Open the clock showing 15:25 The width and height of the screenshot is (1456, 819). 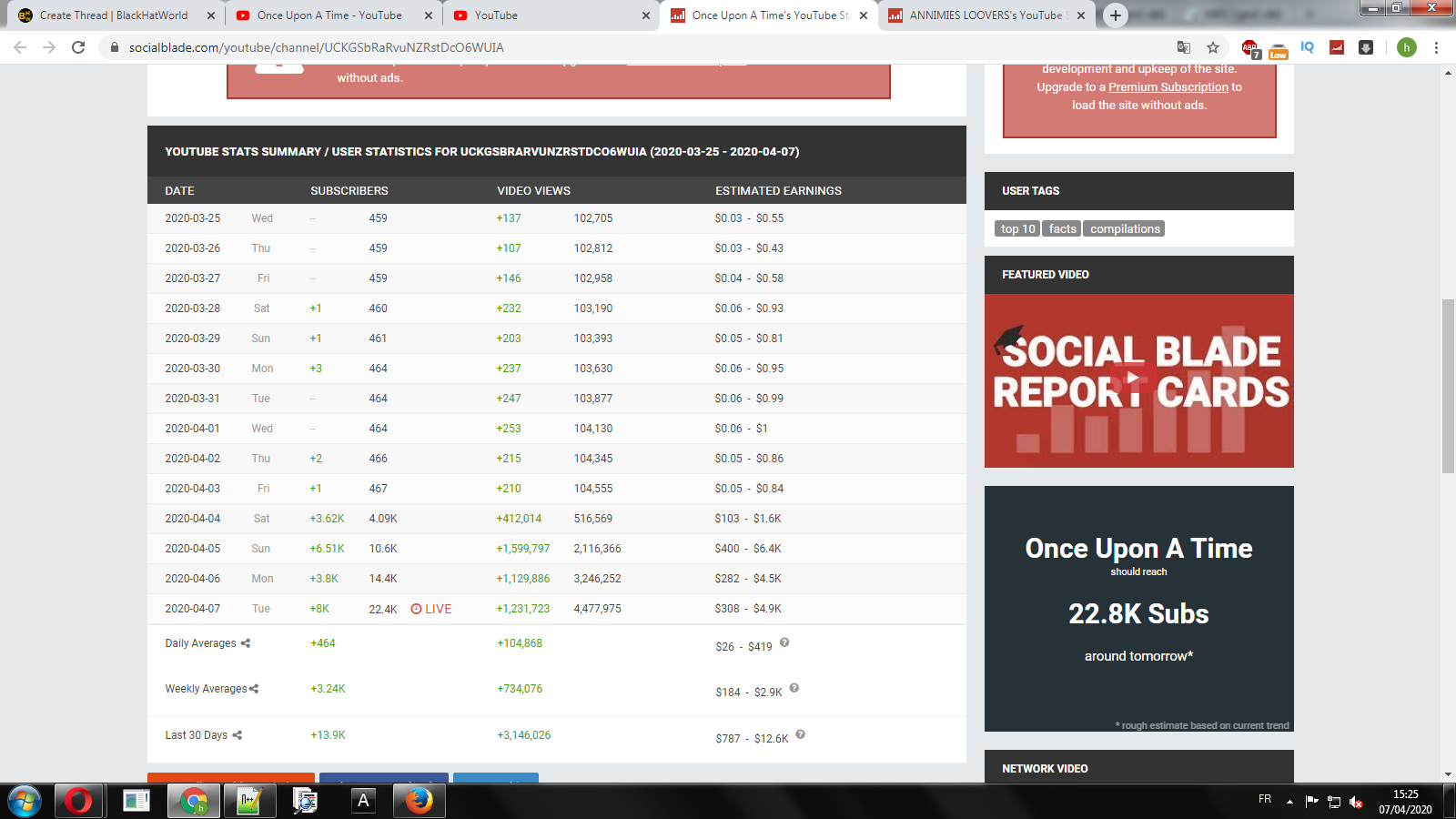pyautogui.click(x=1405, y=802)
